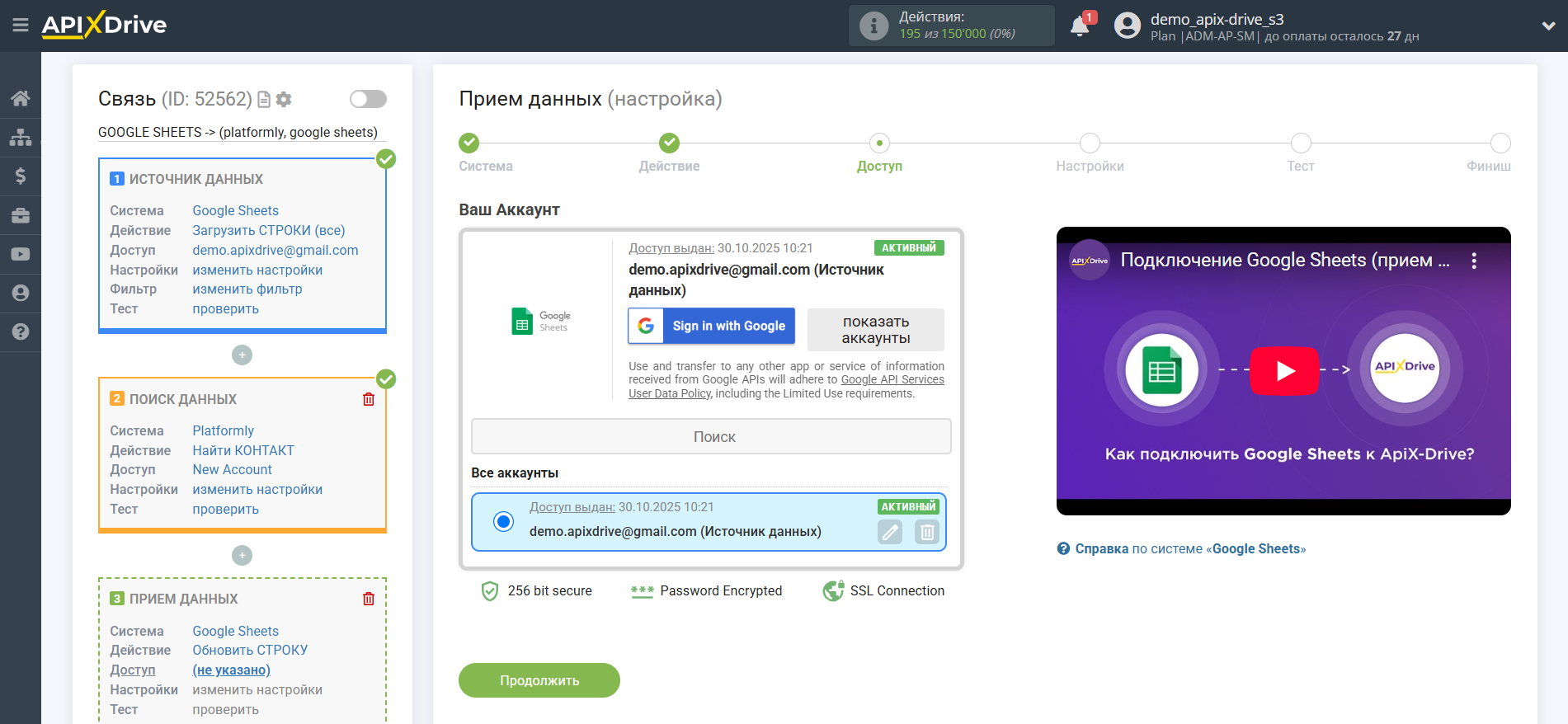Image resolution: width=1568 pixels, height=724 pixels.
Task: Edit the demo.apixdrive@gmail.com account with pencil icon
Action: 890,532
